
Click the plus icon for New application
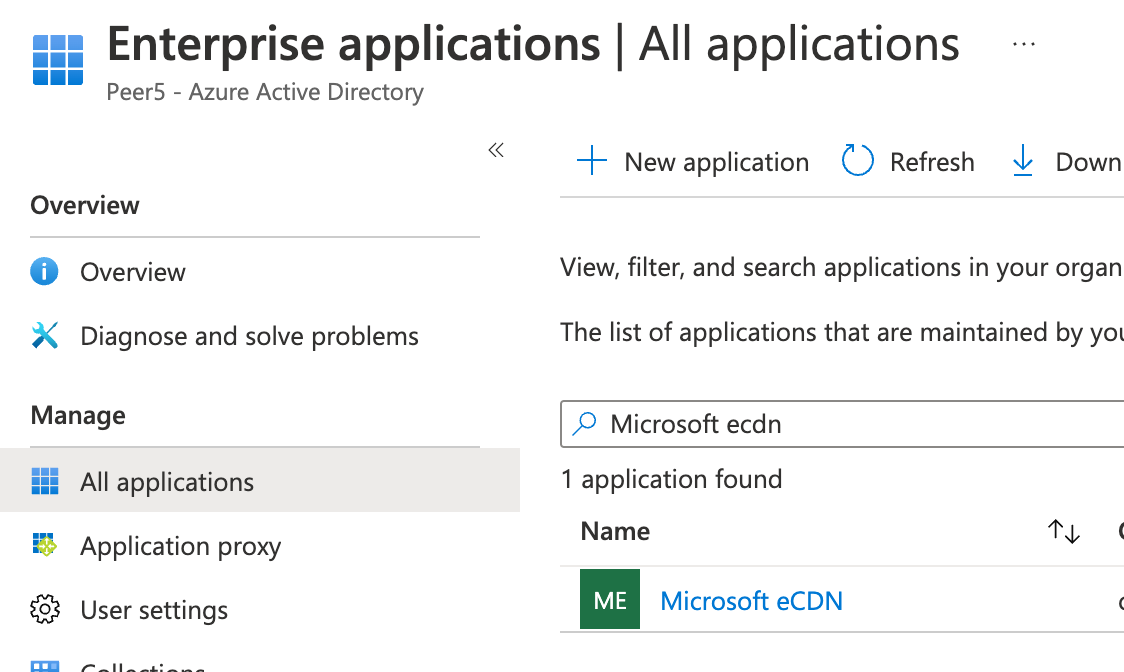(x=592, y=160)
